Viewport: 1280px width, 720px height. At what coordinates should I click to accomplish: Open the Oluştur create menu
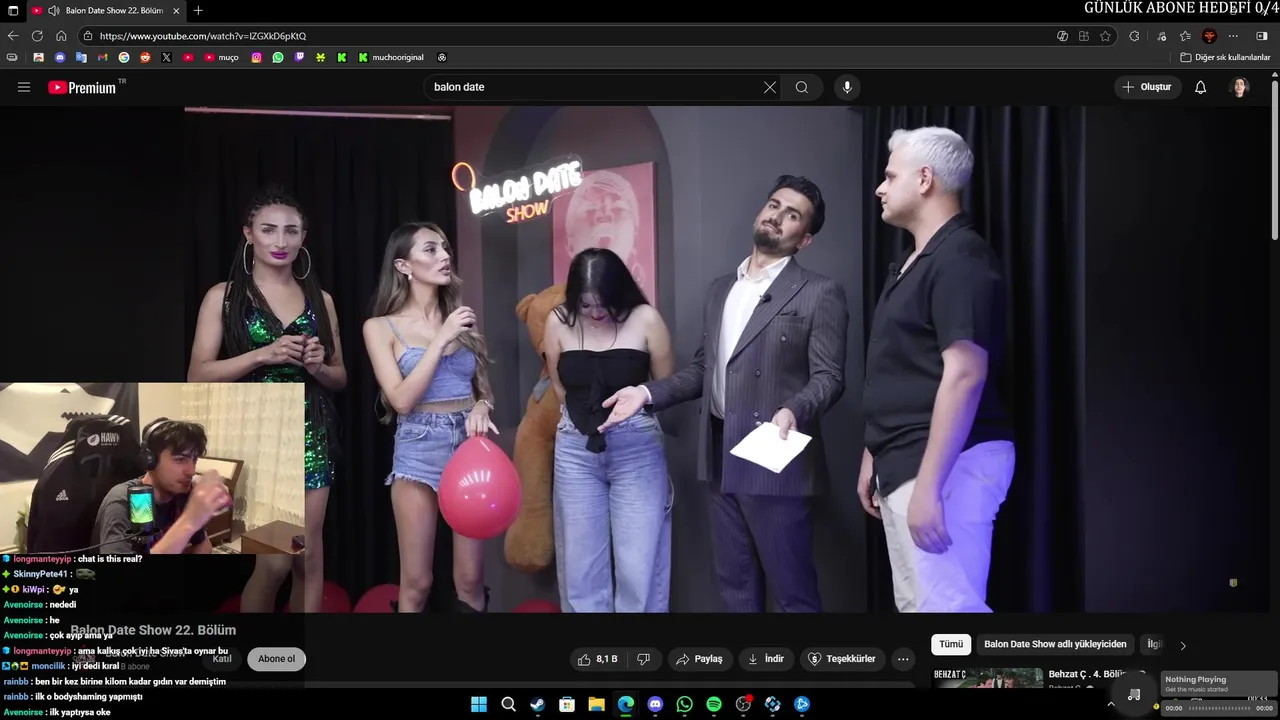point(1147,87)
